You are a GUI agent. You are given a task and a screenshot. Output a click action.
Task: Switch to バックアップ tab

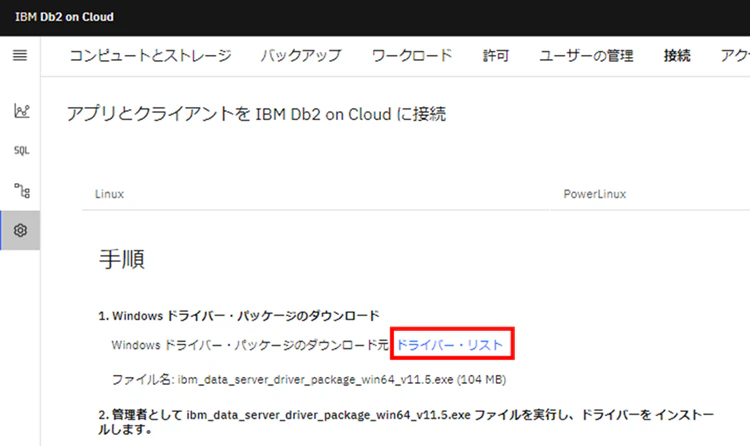pos(301,56)
